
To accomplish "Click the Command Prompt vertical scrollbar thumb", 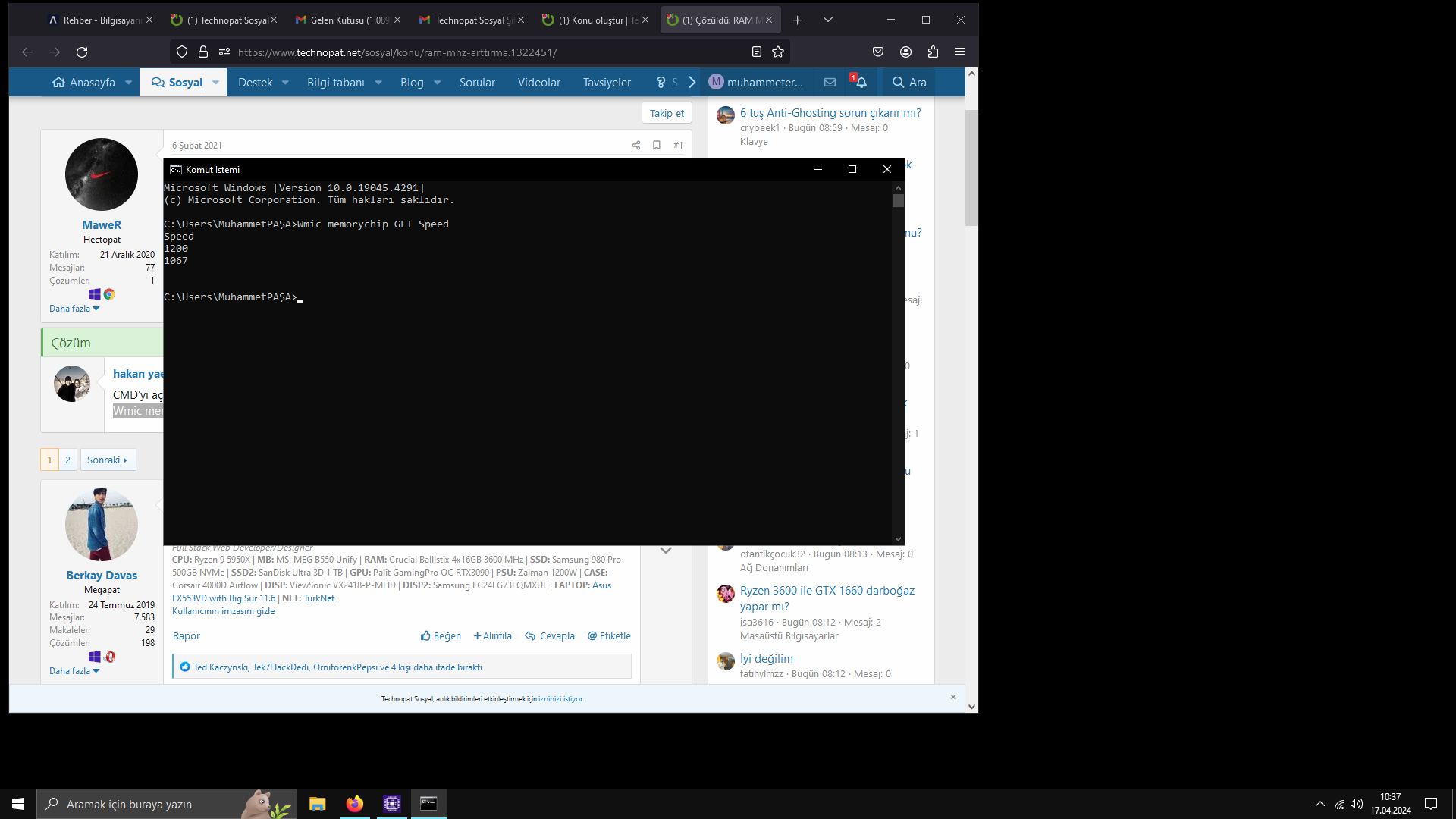I will click(898, 201).
